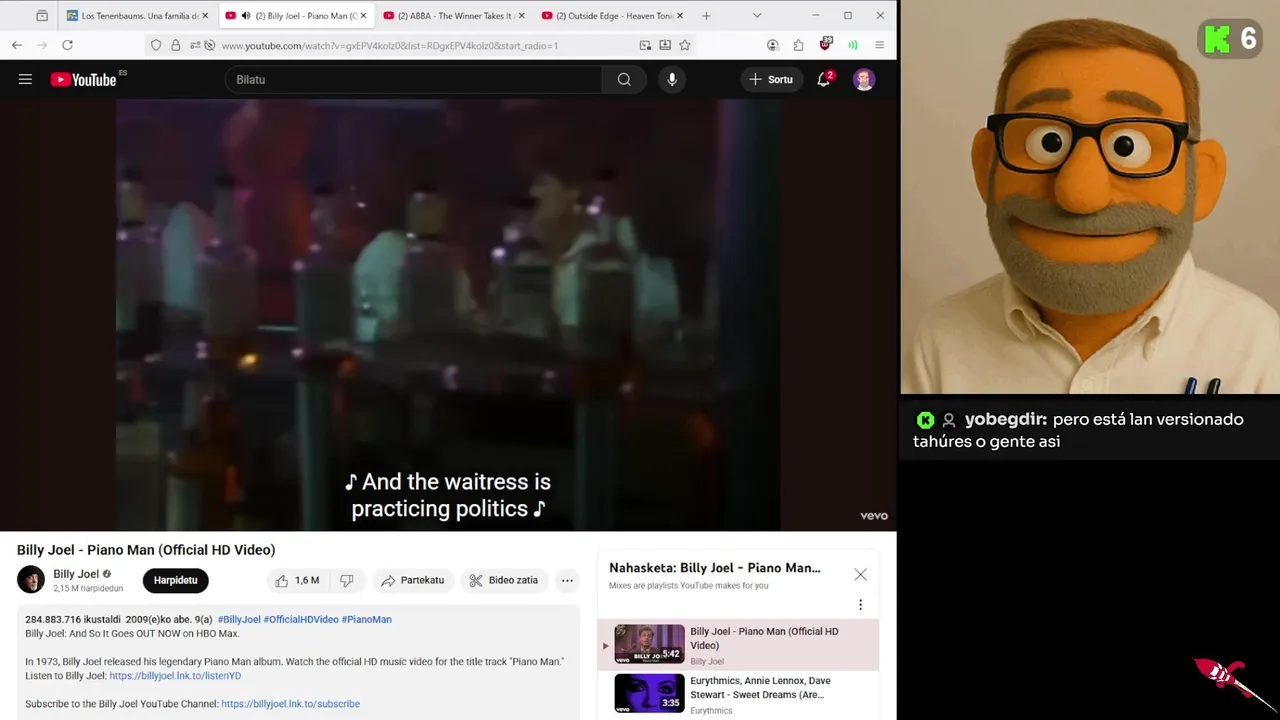Dislike the video with thumbs down
This screenshot has width=1280, height=720.
click(x=347, y=580)
